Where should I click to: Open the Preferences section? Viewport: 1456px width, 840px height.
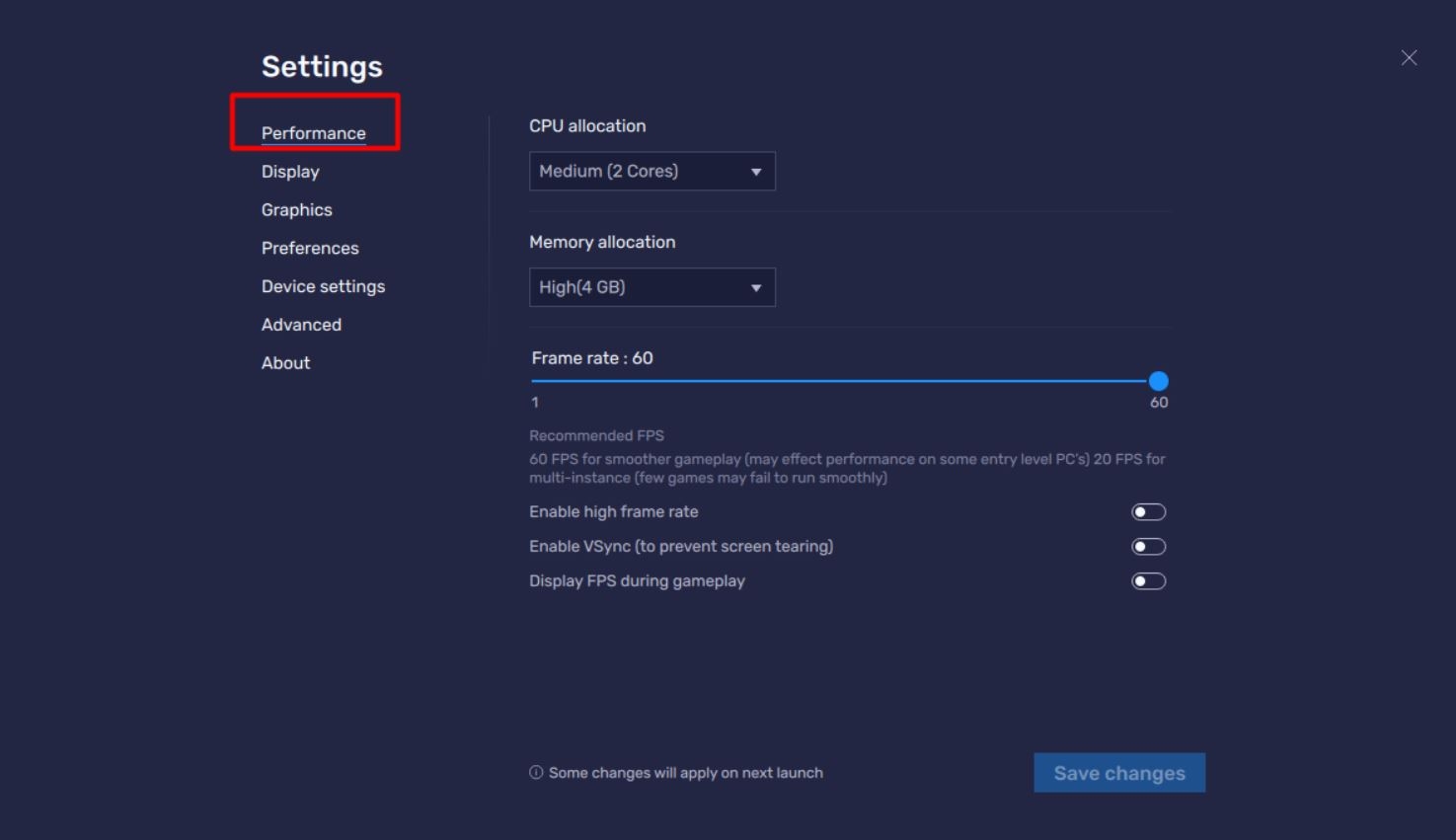[x=310, y=249]
